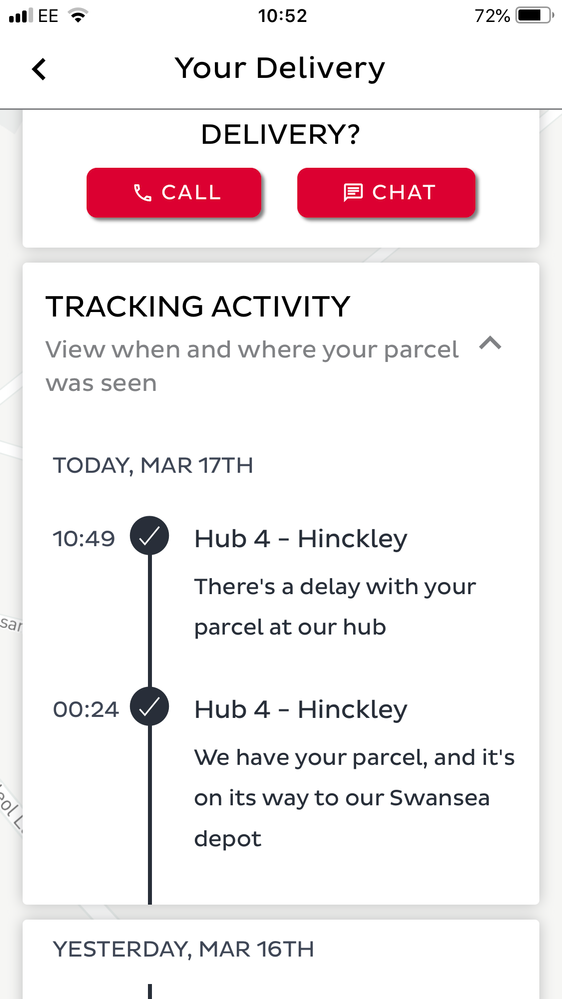
Task: Tap the battery icon in status bar
Action: click(x=534, y=16)
